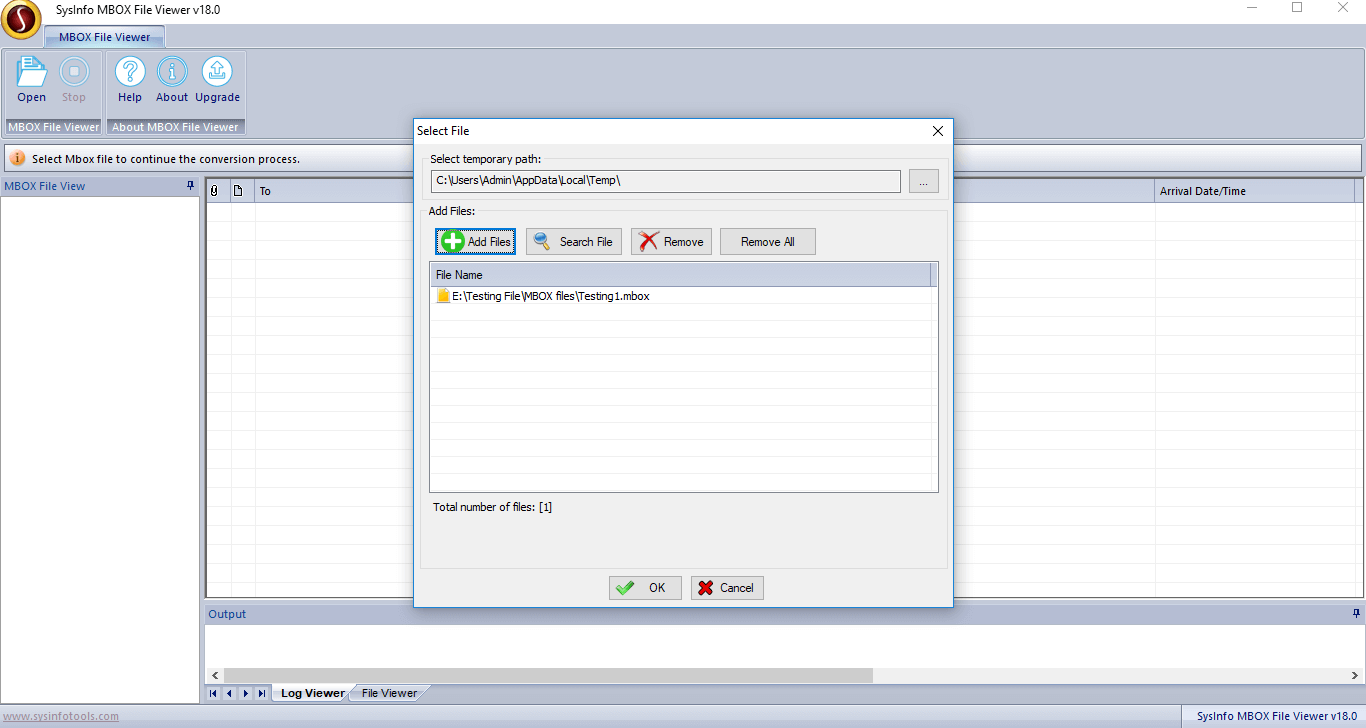Pin the MBOX File View panel
The width and height of the screenshot is (1366, 728).
point(191,186)
